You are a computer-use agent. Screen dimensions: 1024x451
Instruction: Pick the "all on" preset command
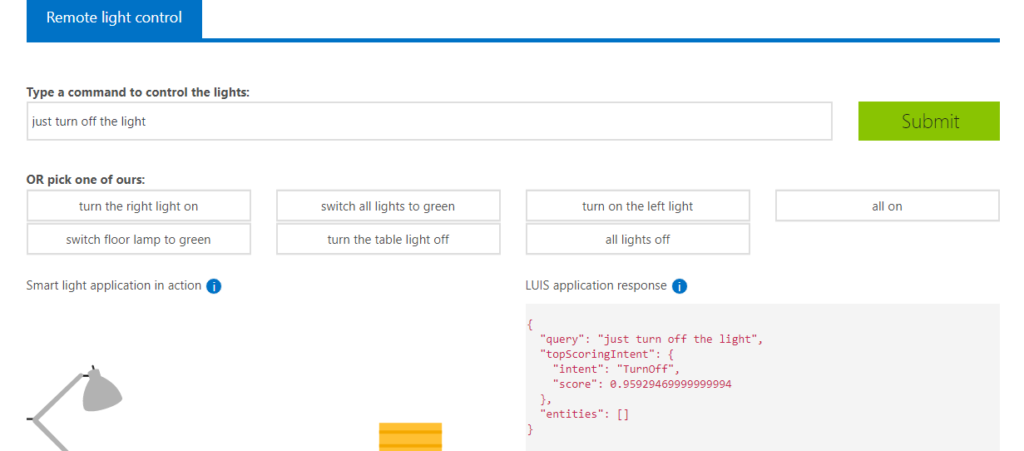pos(887,206)
